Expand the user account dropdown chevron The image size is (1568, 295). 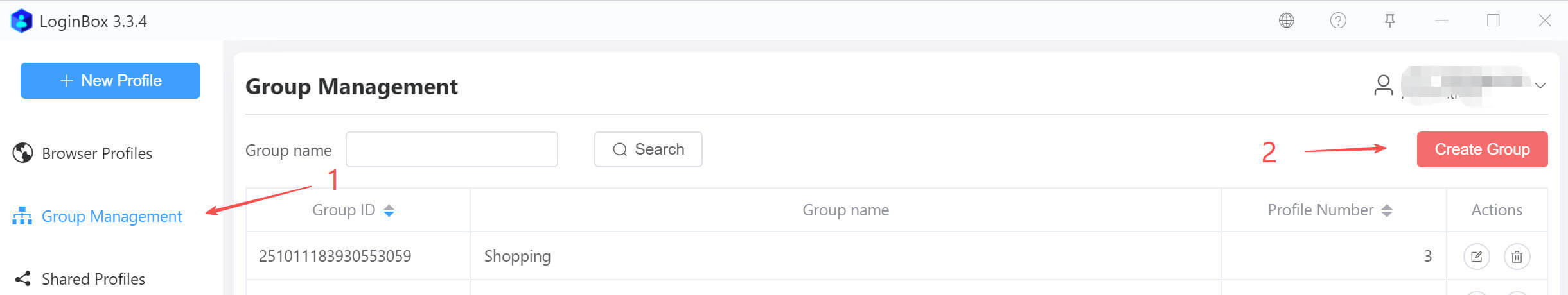tap(1540, 85)
